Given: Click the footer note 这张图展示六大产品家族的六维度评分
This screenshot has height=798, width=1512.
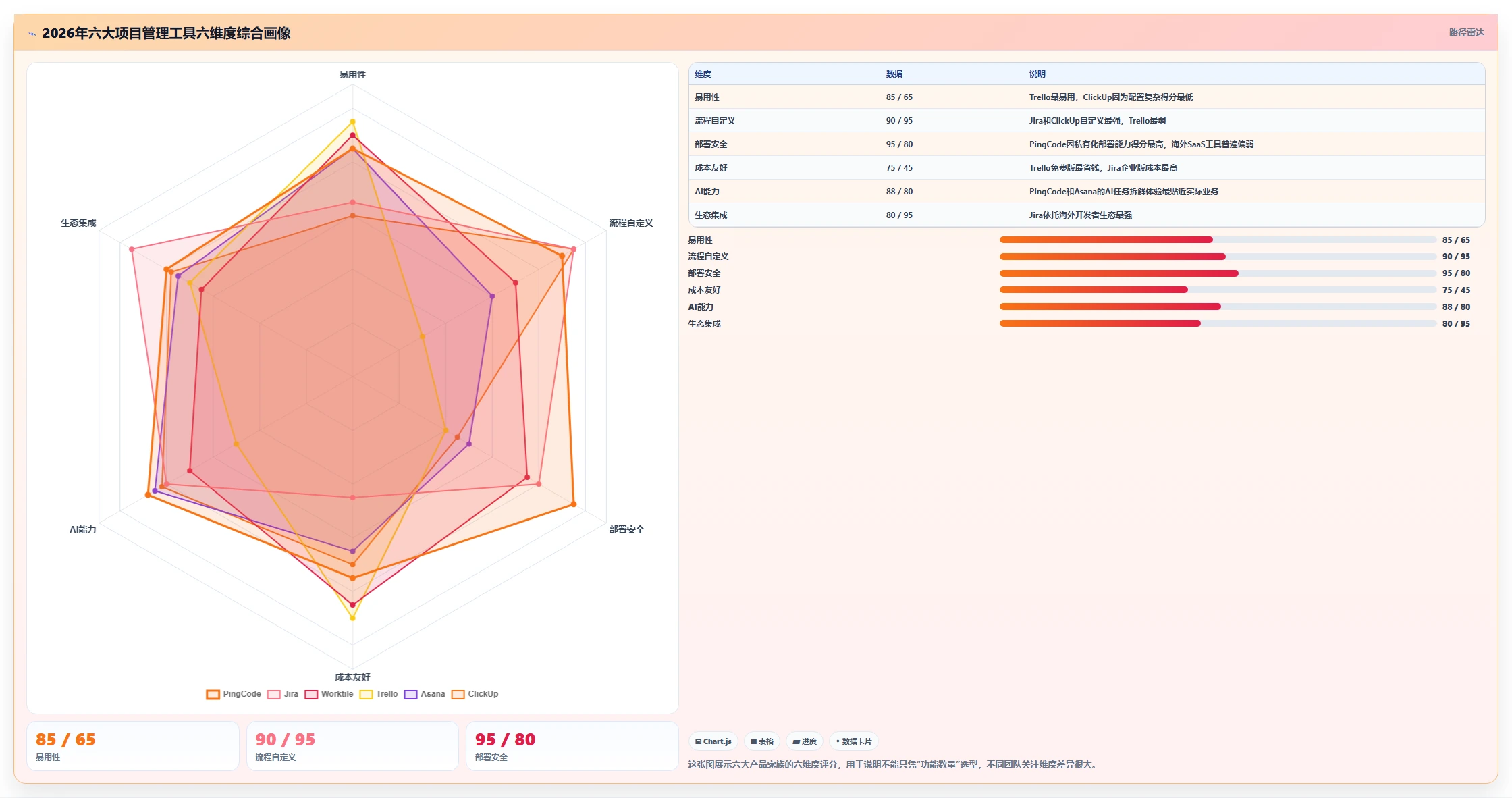Looking at the screenshot, I should (893, 765).
